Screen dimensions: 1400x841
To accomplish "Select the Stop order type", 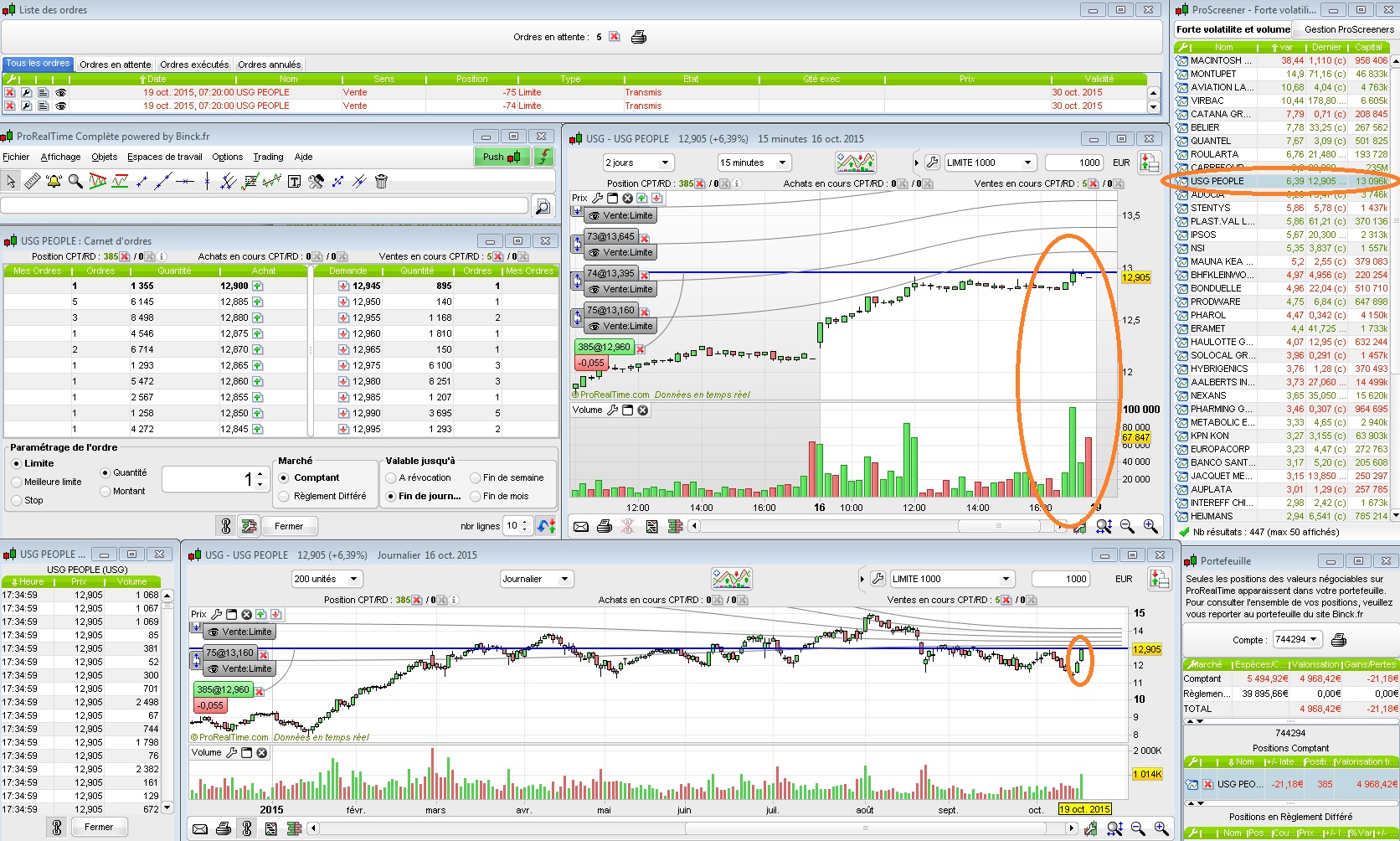I will click(17, 500).
